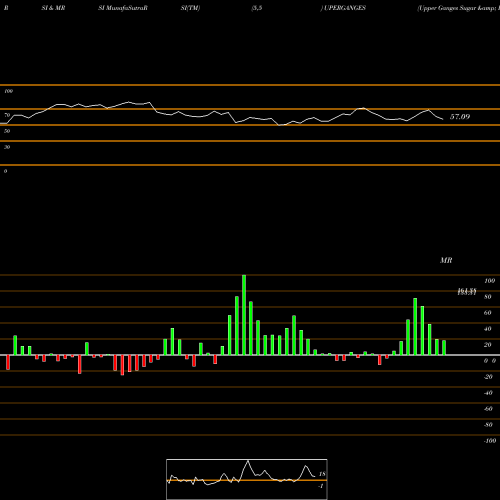
Task: Click the -20 label on MR axis
Action: pos(488,377)
